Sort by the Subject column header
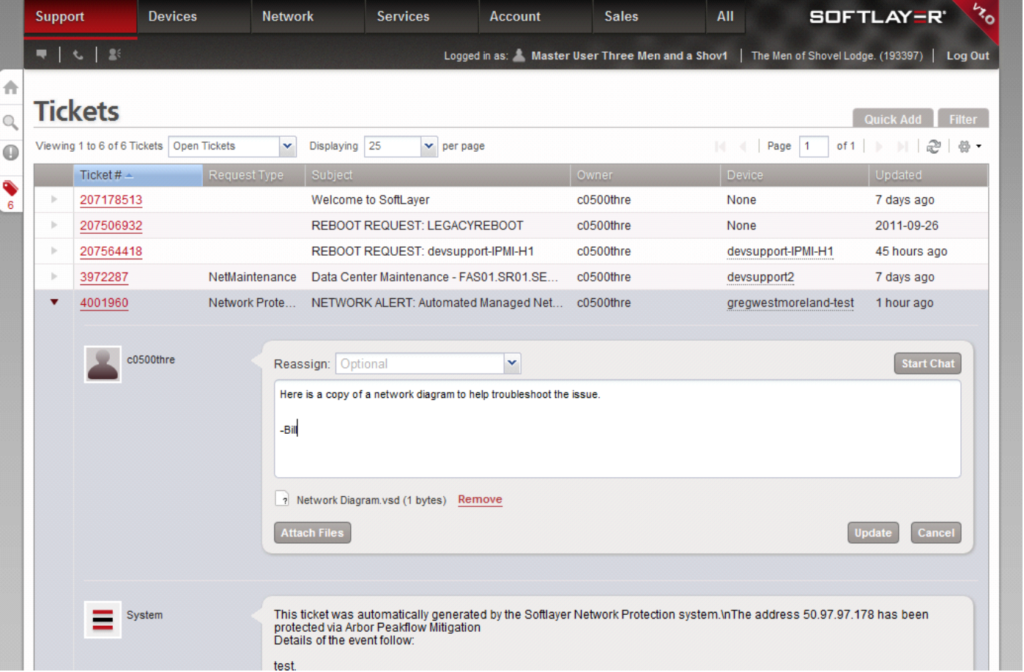Image resolution: width=1024 pixels, height=672 pixels. click(x=438, y=175)
